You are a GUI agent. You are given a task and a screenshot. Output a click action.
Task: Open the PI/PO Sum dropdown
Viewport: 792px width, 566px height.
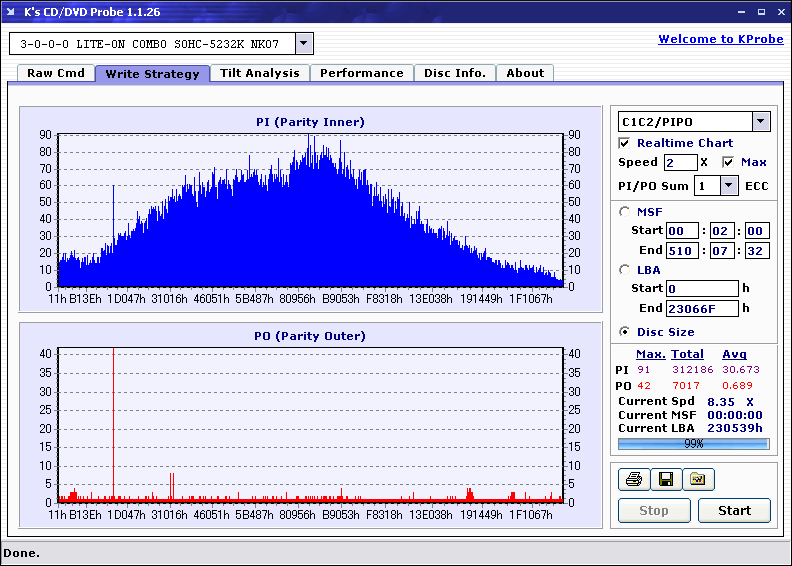click(729, 186)
